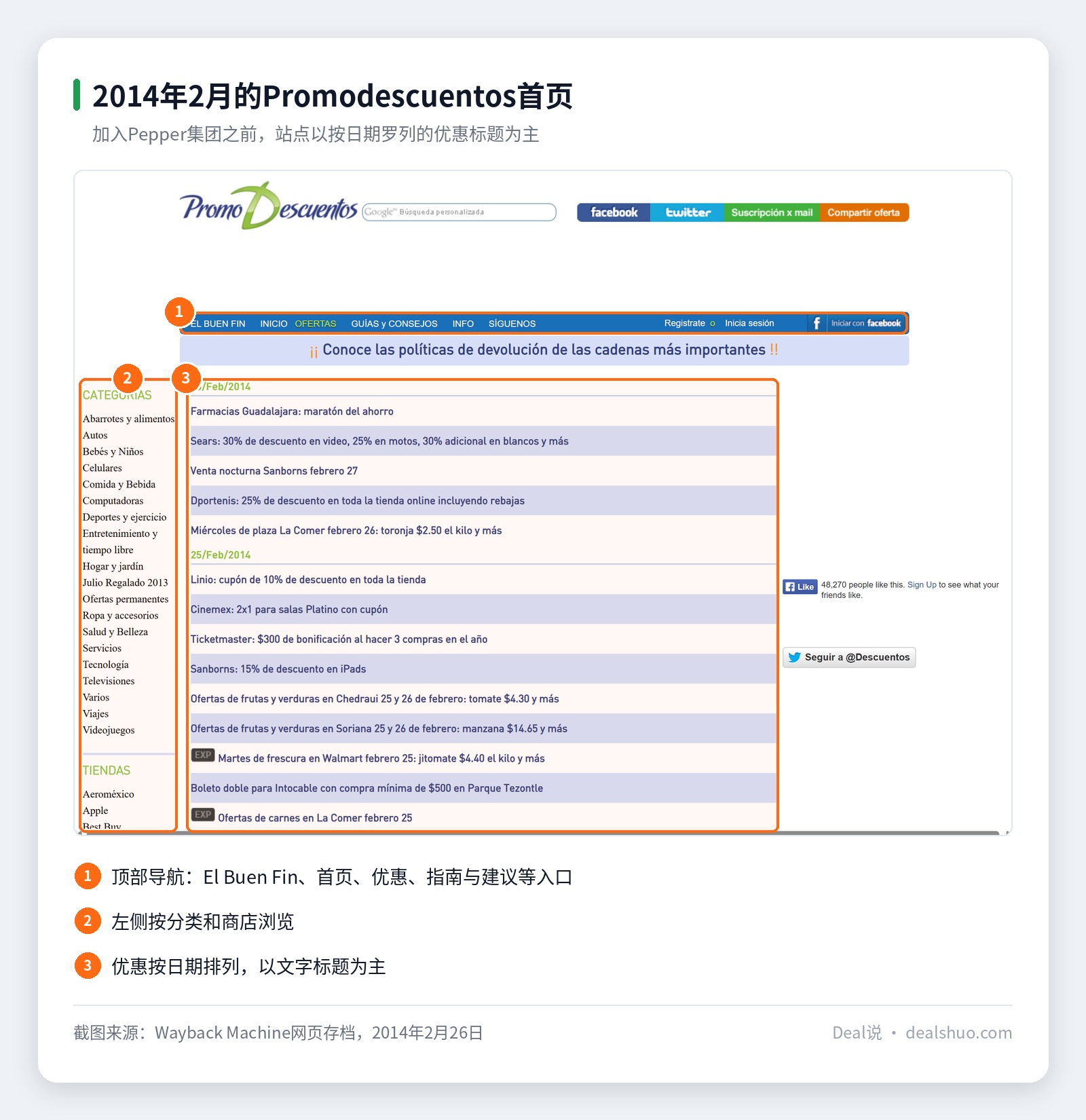Click Sign Up link beside Like count
Screen dimensions: 1086x1120
[x=922, y=585]
